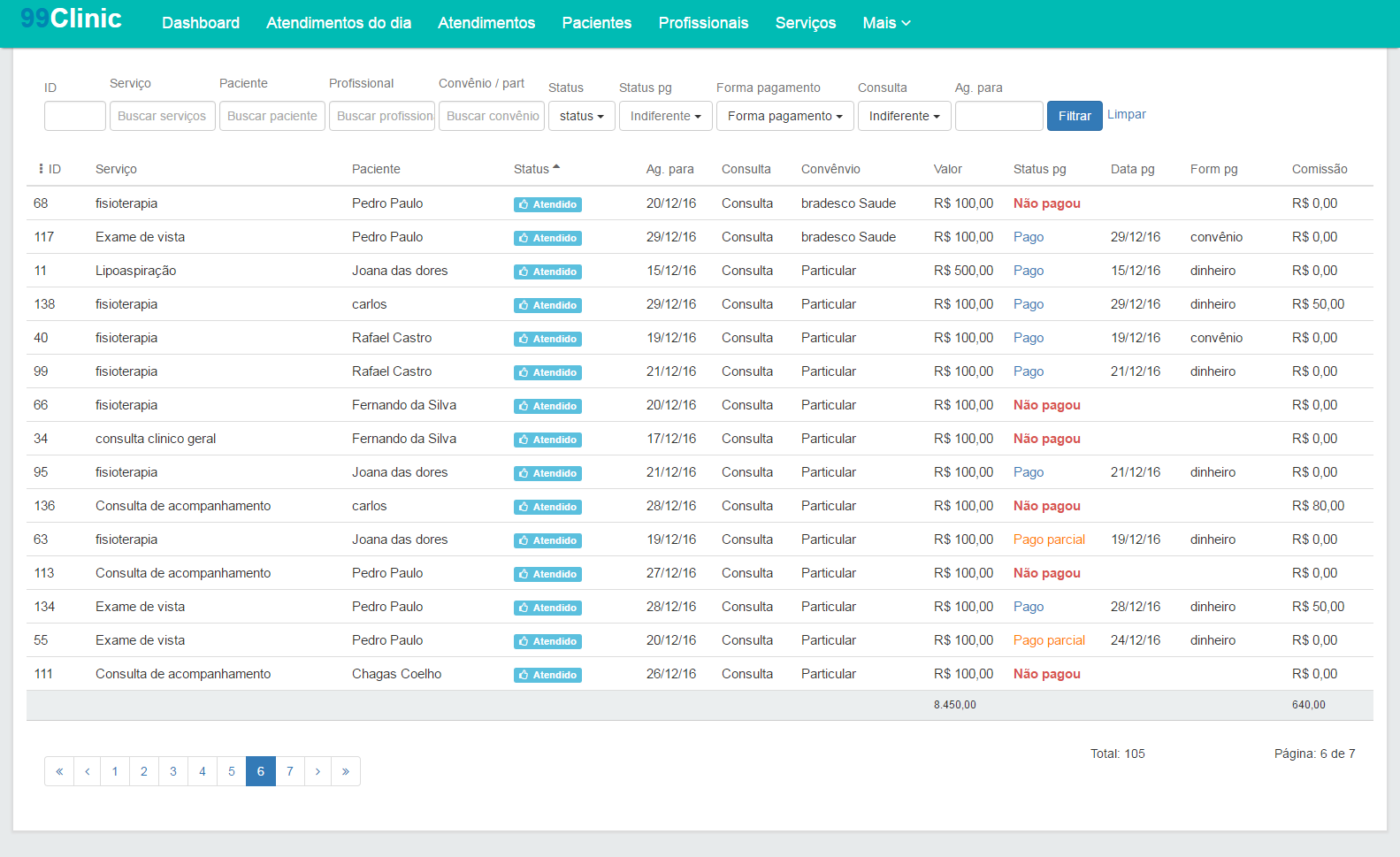This screenshot has height=857, width=1400.
Task: Open Atendimentos do dia page
Action: pos(339,23)
